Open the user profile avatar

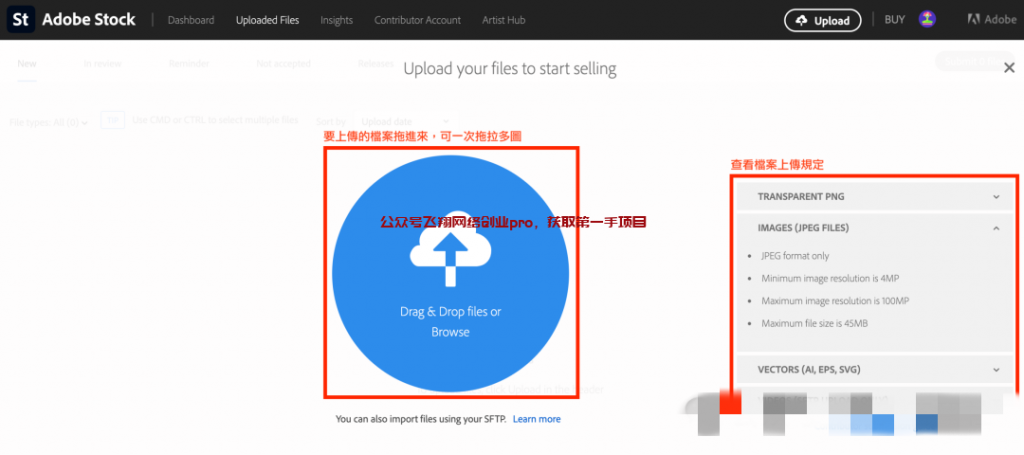(927, 19)
